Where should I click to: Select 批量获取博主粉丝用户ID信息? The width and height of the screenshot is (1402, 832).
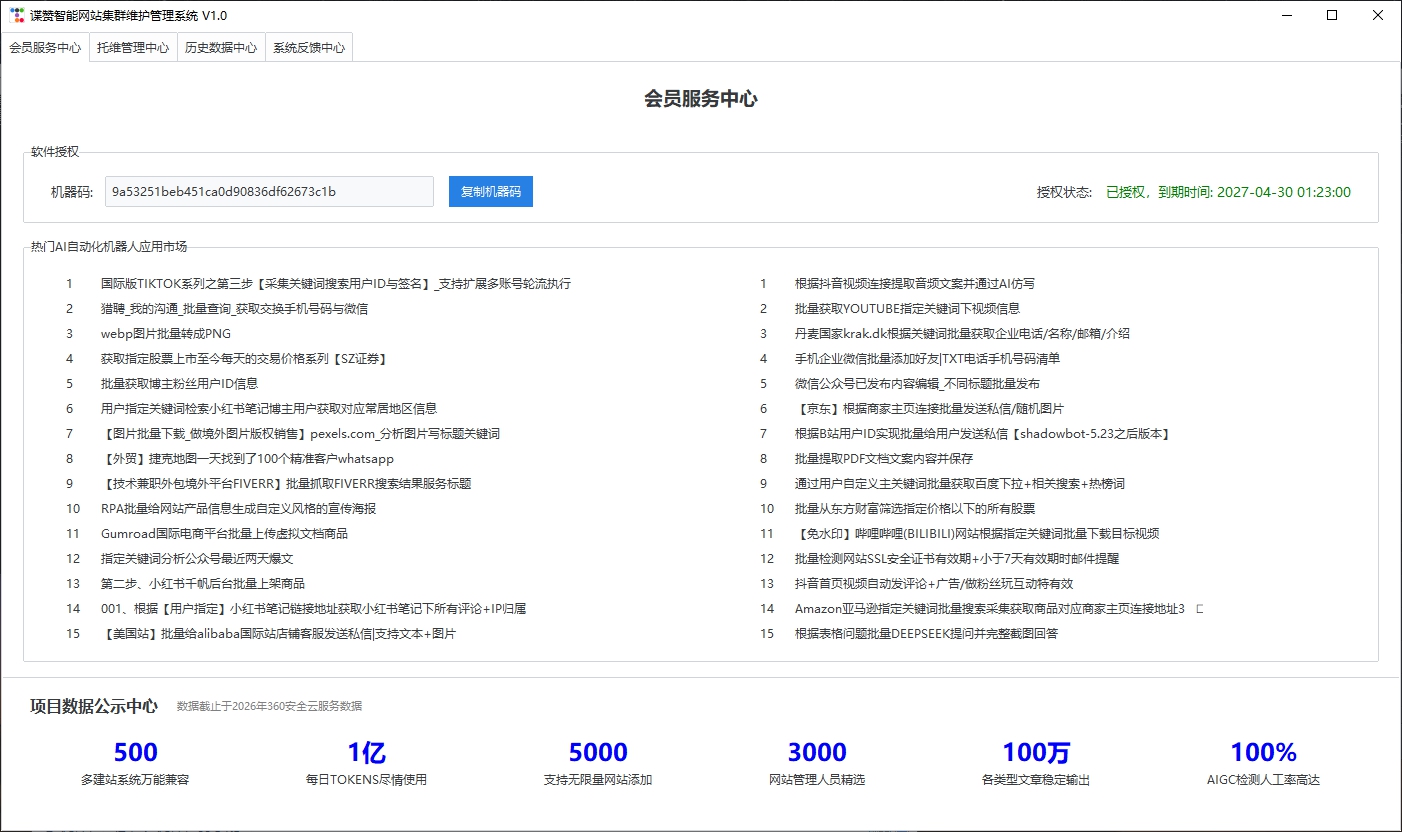tap(180, 384)
